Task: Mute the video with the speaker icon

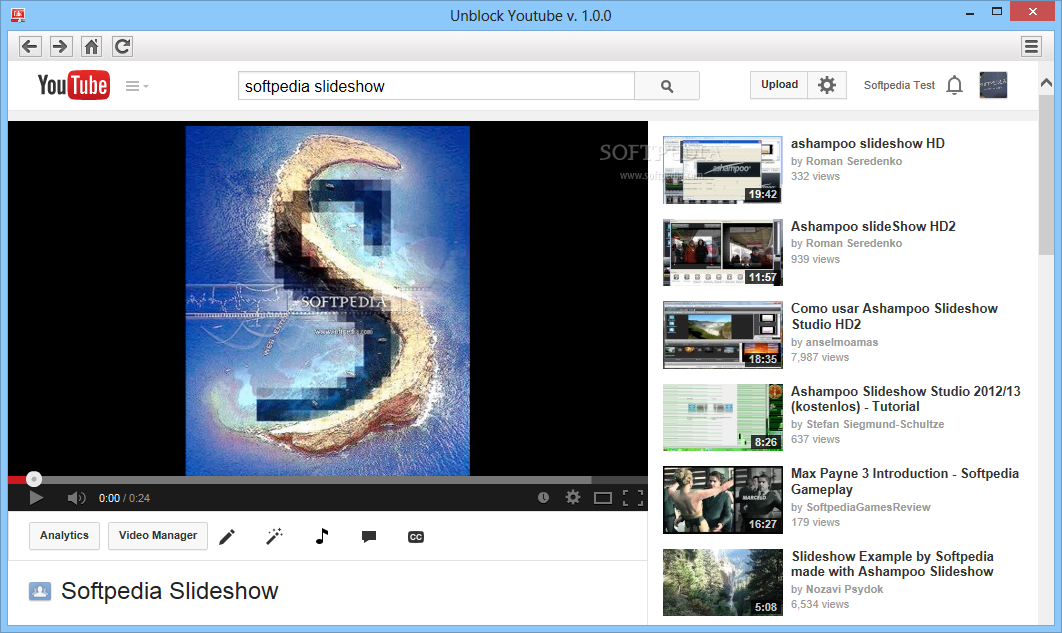Action: coord(77,498)
